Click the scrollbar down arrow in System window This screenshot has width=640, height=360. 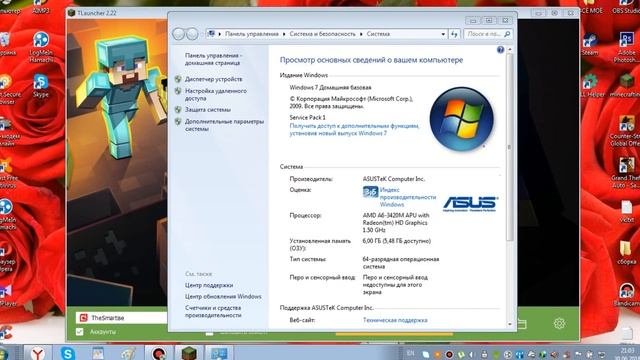tap(509, 324)
